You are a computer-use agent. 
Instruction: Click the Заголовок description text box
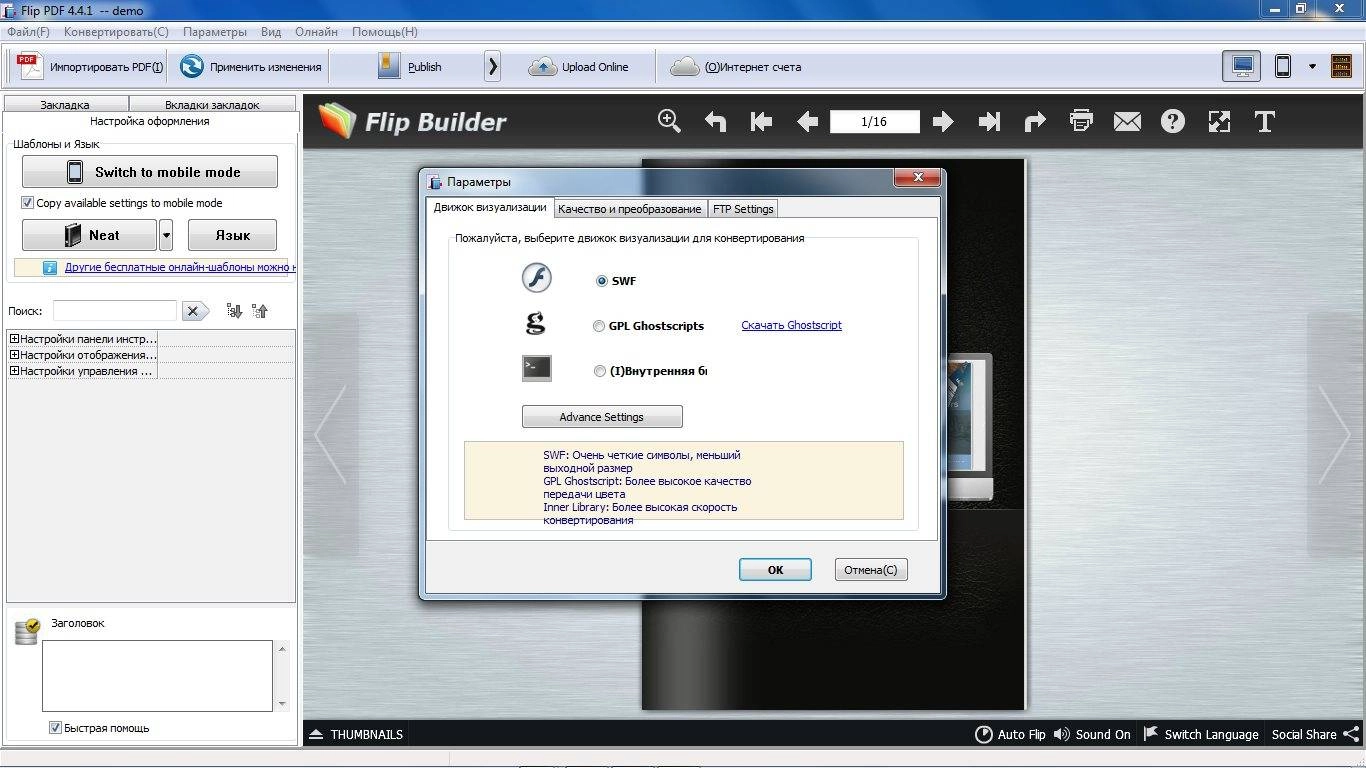[x=157, y=676]
